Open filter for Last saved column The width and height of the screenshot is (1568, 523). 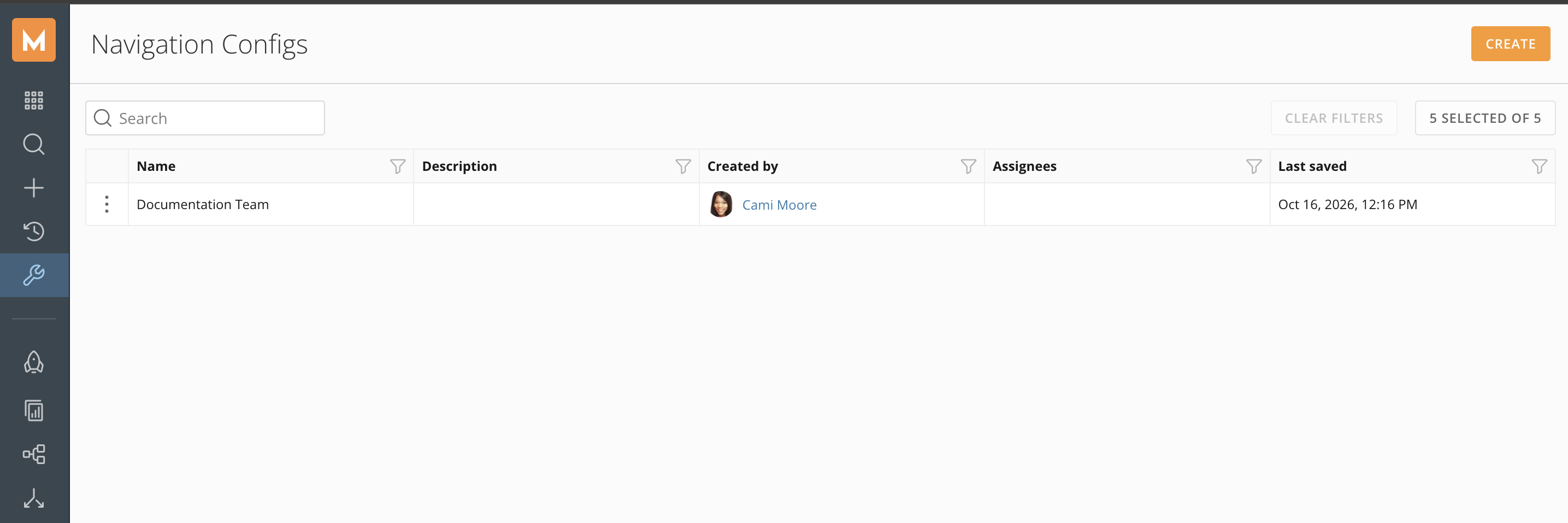tap(1540, 166)
